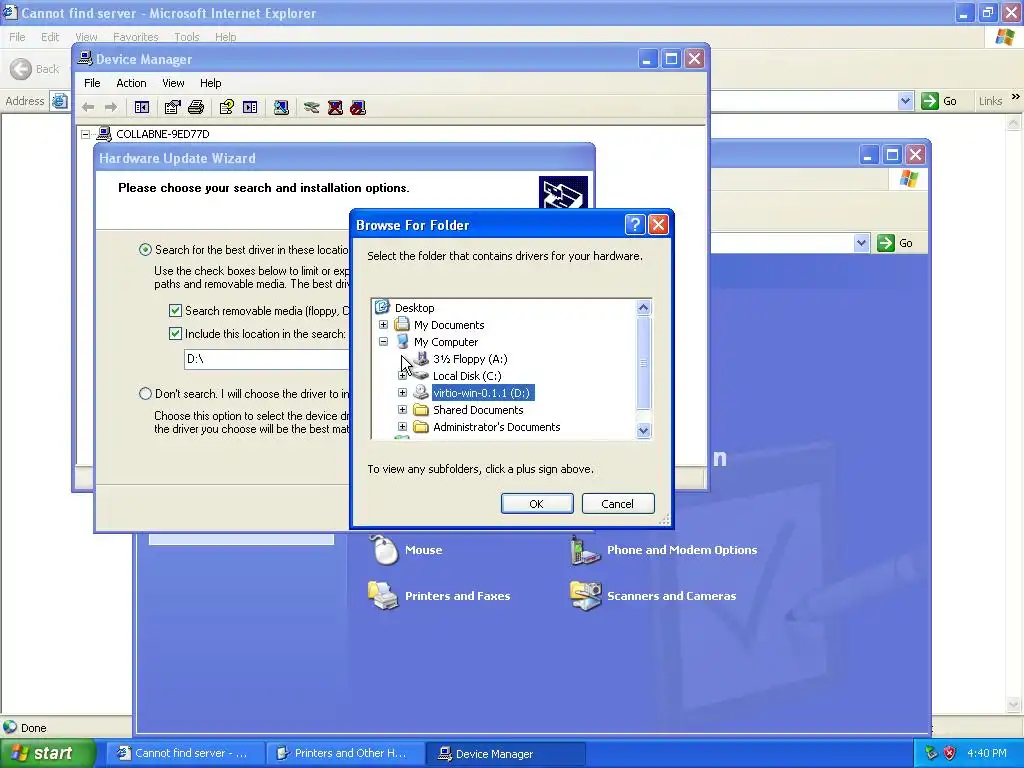
Task: Click the Internet Explorer Back arrow icon
Action: pos(21,69)
